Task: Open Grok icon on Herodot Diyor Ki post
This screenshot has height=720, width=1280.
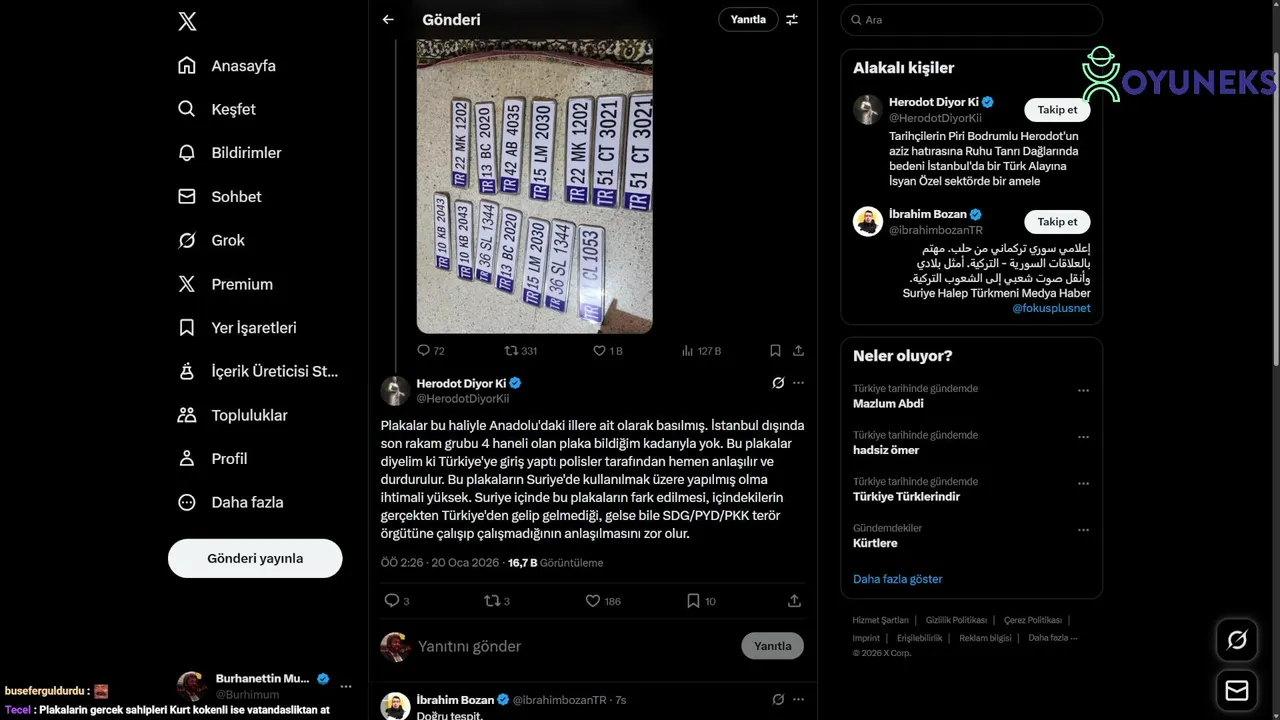Action: [x=778, y=383]
